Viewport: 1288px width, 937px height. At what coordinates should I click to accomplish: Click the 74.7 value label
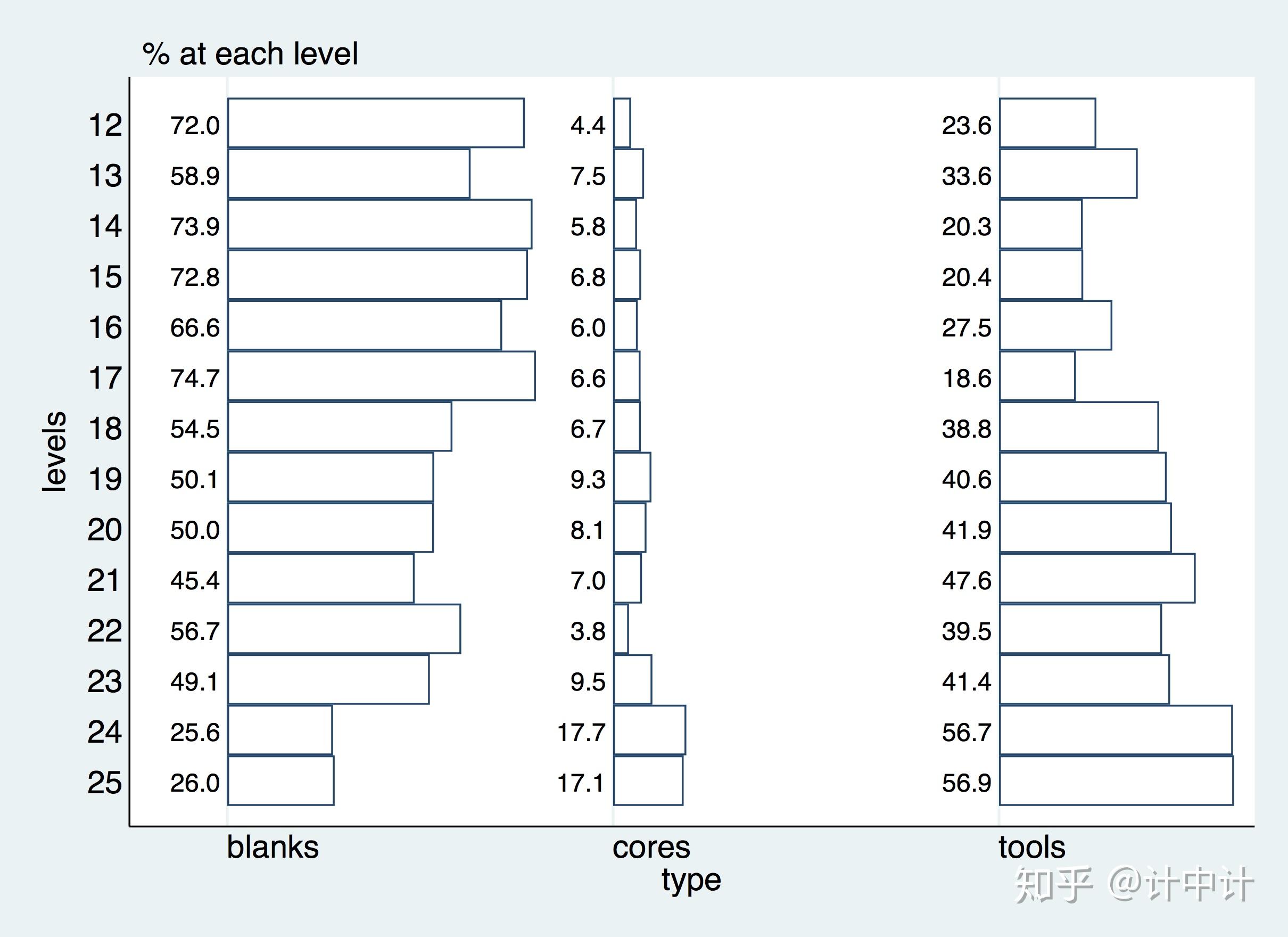click(195, 379)
